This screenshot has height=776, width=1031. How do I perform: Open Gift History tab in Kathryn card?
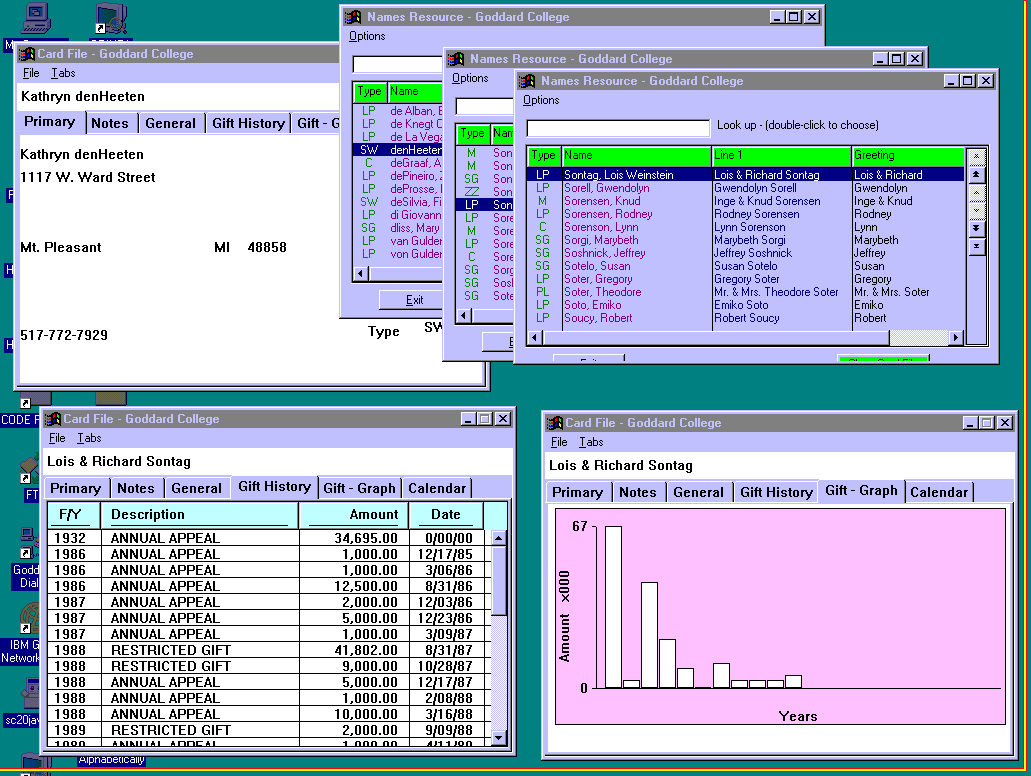(x=249, y=124)
